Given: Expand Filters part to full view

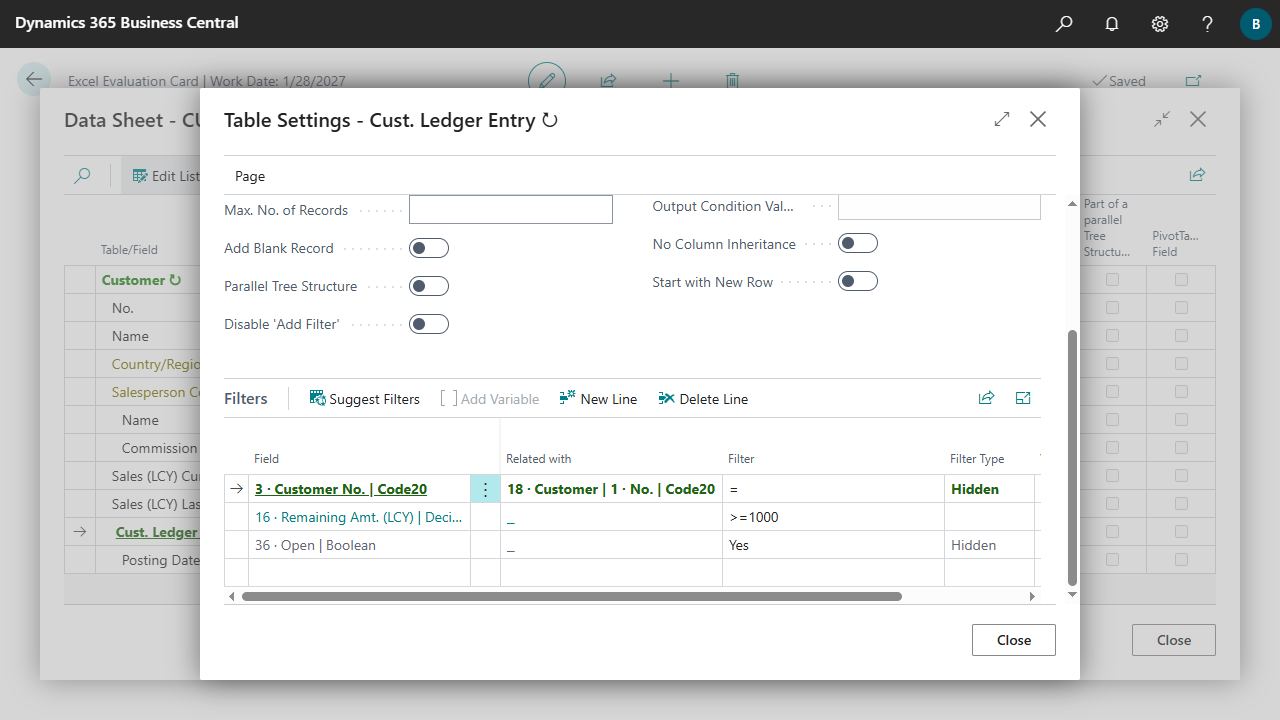Looking at the screenshot, I should 1023,398.
